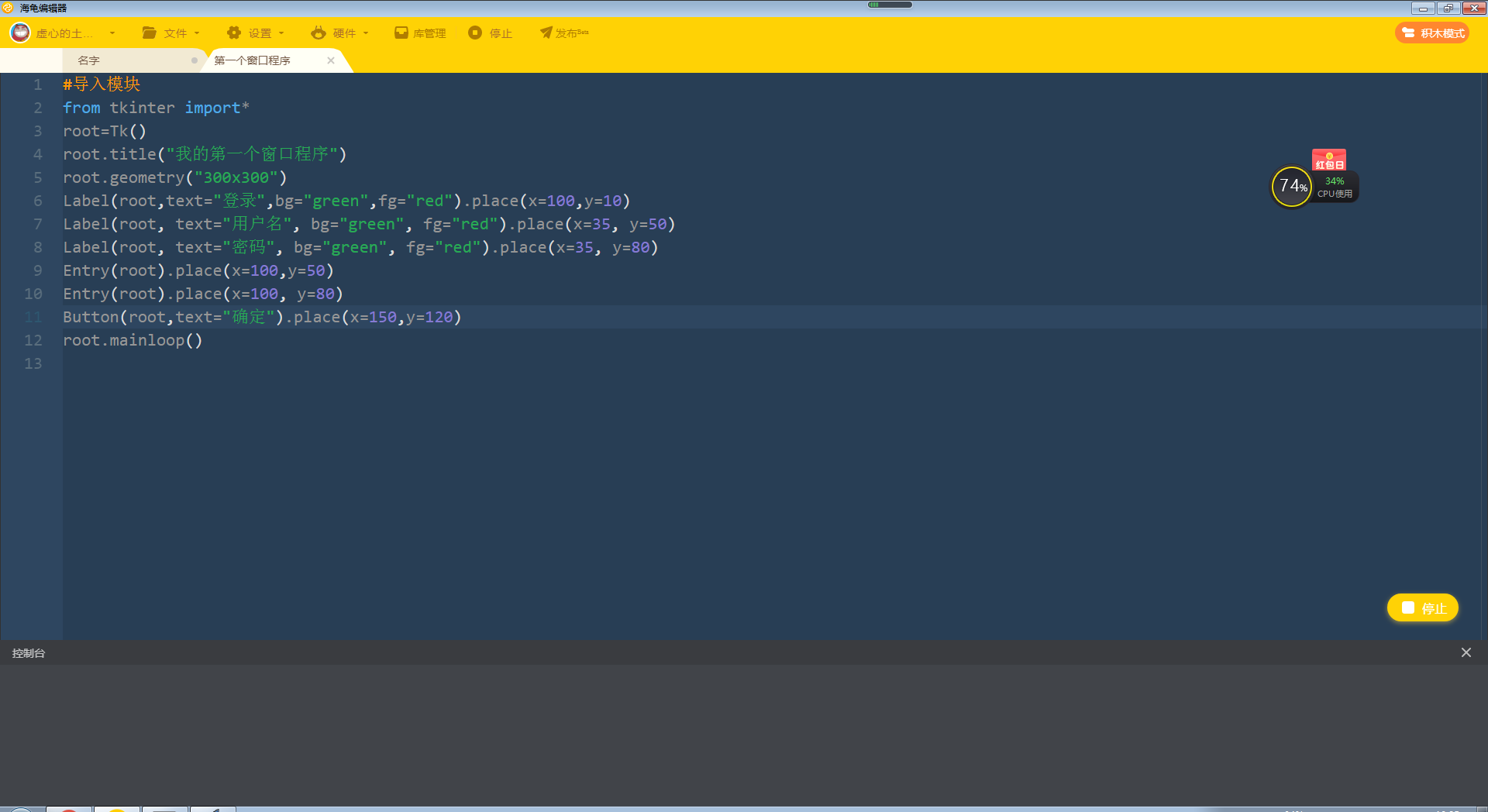The height and width of the screenshot is (812, 1488).
Task: Click the Label line with text 用户名
Action: click(x=369, y=224)
